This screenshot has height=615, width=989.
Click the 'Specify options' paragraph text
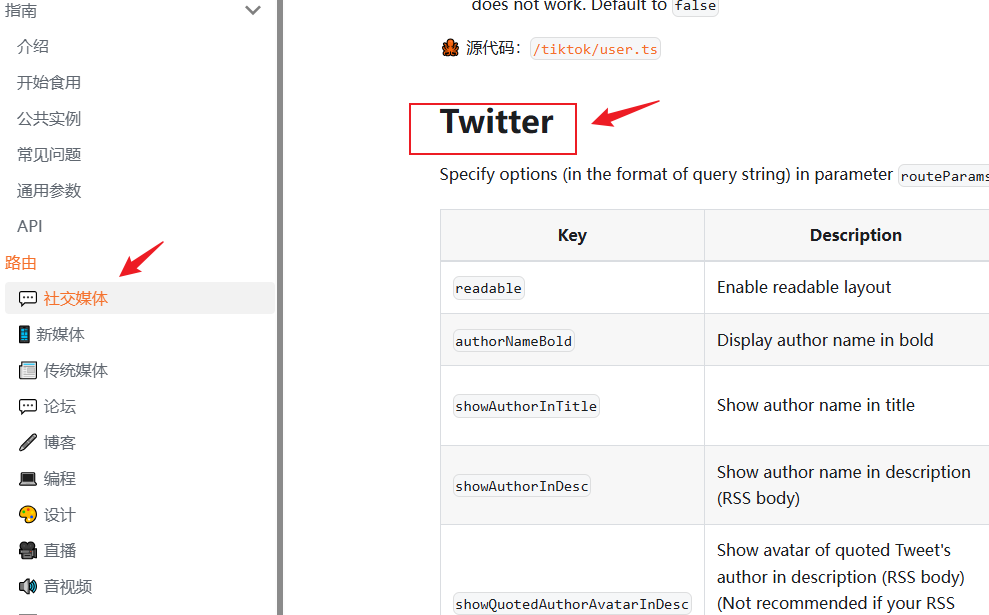666,174
